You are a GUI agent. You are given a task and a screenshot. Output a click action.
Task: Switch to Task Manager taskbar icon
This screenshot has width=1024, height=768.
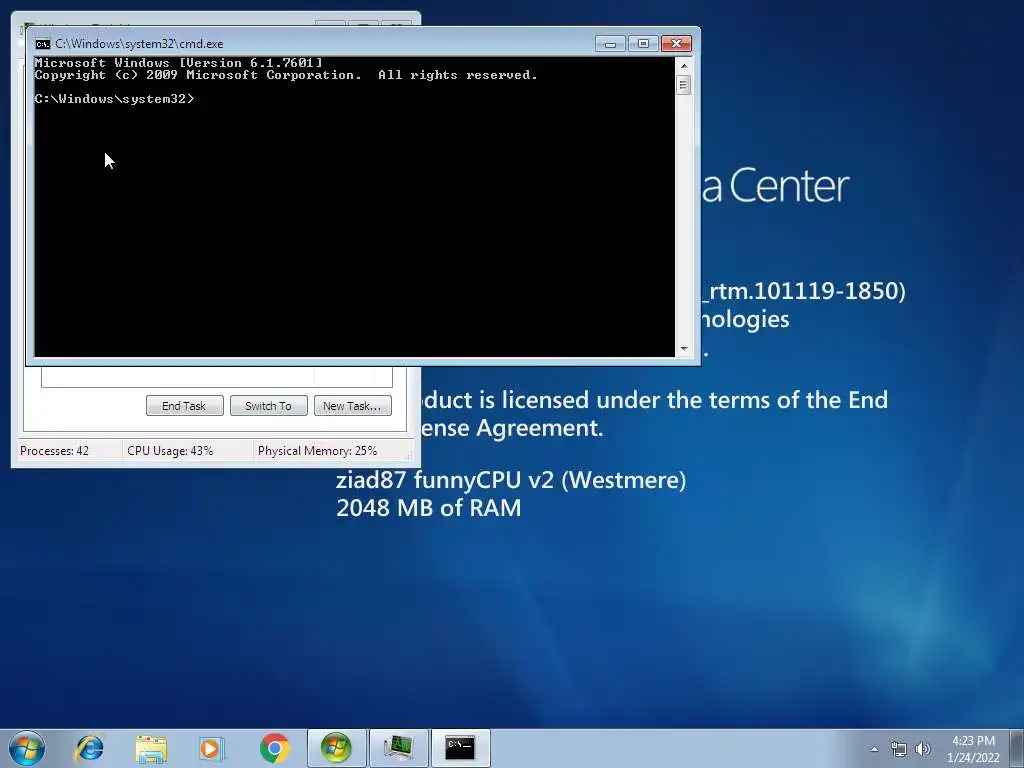[398, 748]
